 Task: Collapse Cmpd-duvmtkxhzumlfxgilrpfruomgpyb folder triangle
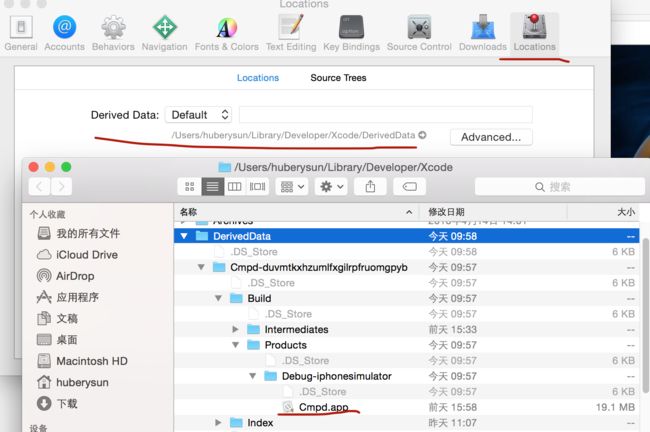(201, 267)
